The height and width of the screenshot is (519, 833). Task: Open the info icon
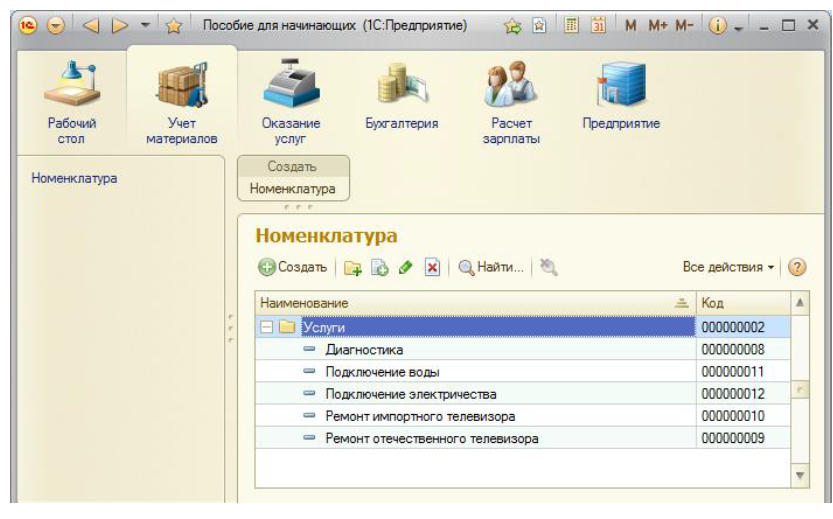[718, 25]
